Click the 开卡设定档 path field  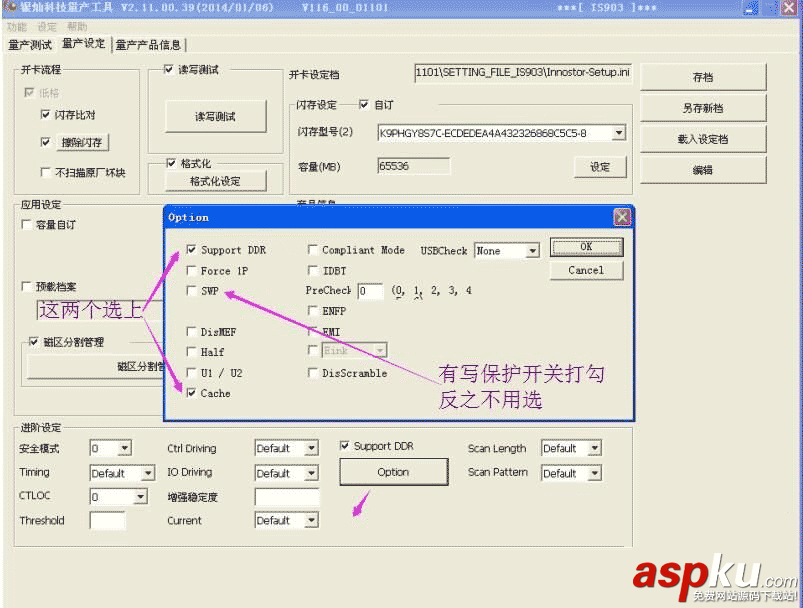(x=523, y=72)
